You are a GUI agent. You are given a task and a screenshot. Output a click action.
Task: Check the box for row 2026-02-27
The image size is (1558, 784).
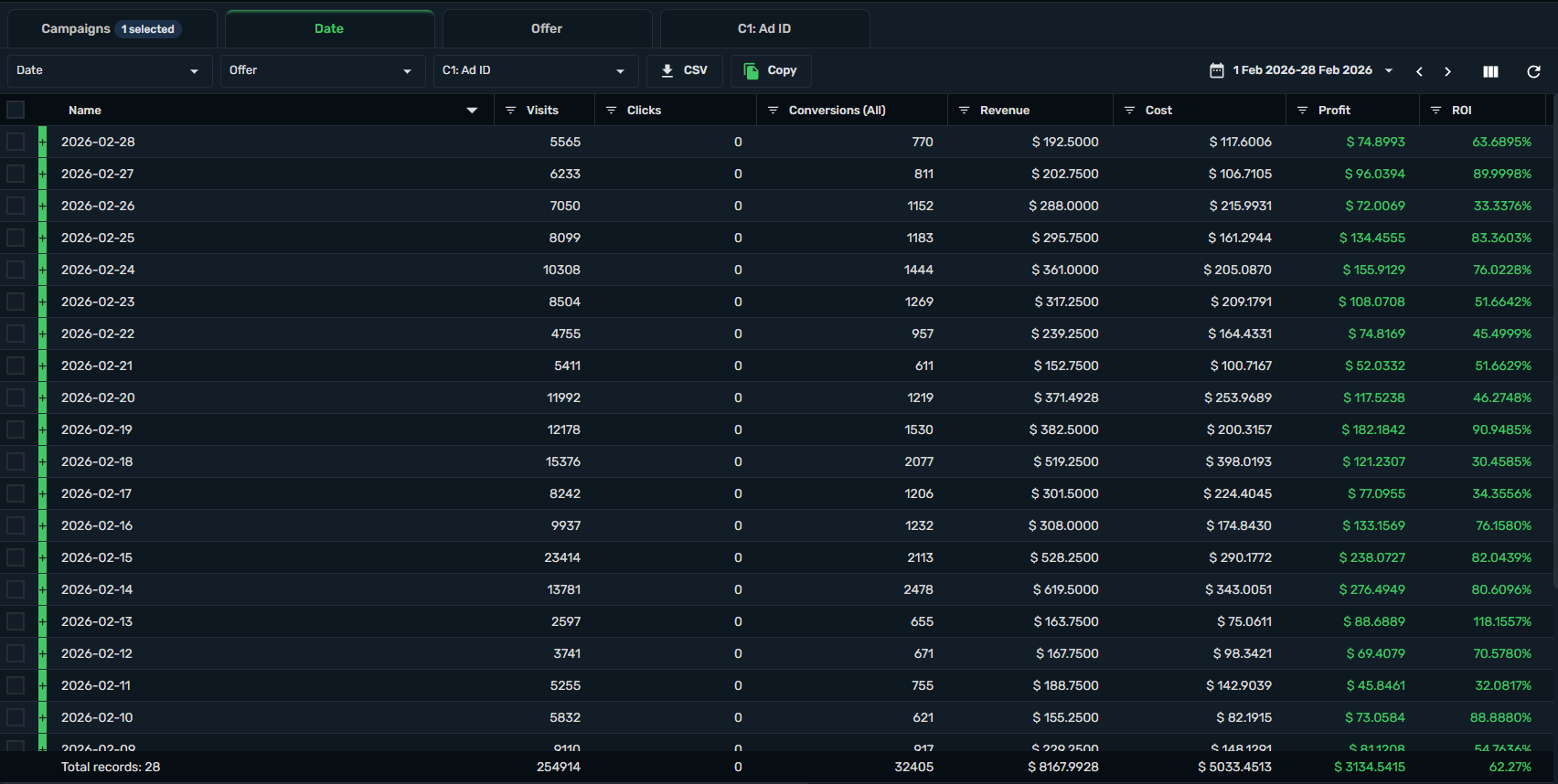tap(16, 174)
